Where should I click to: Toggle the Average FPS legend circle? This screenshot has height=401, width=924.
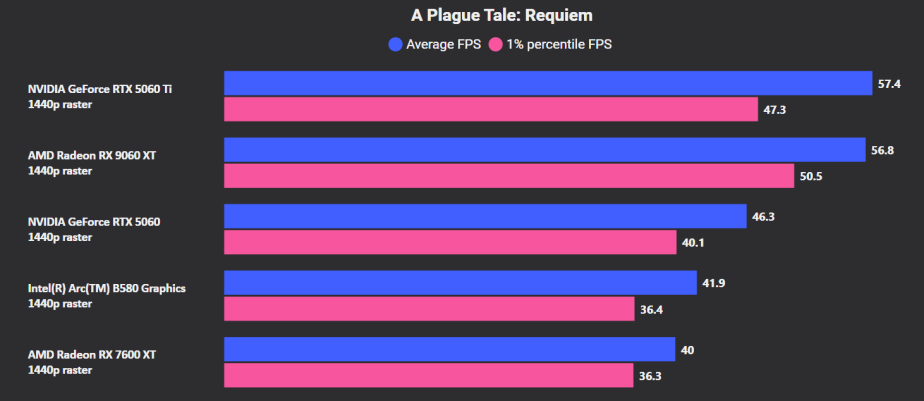click(395, 44)
